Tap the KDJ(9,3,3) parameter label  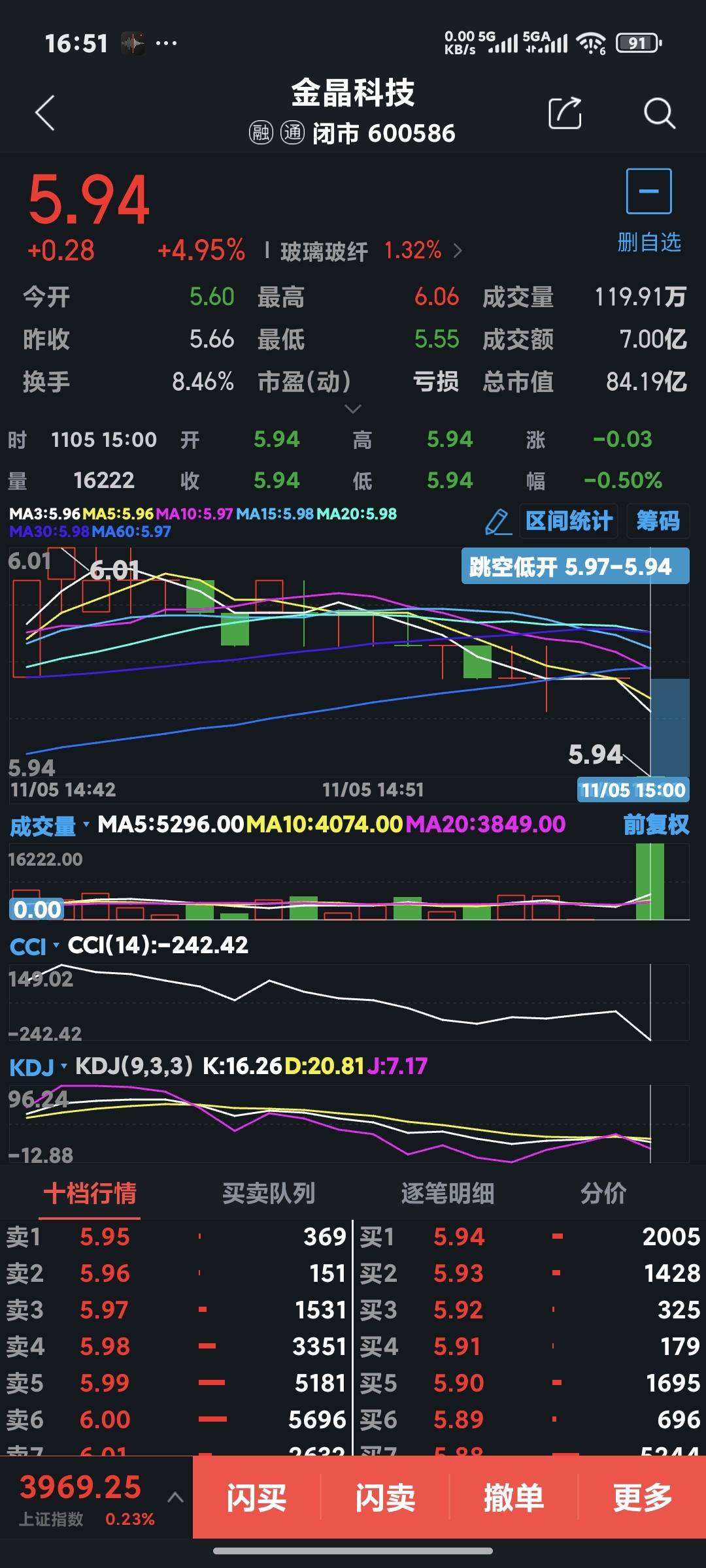[x=134, y=1066]
